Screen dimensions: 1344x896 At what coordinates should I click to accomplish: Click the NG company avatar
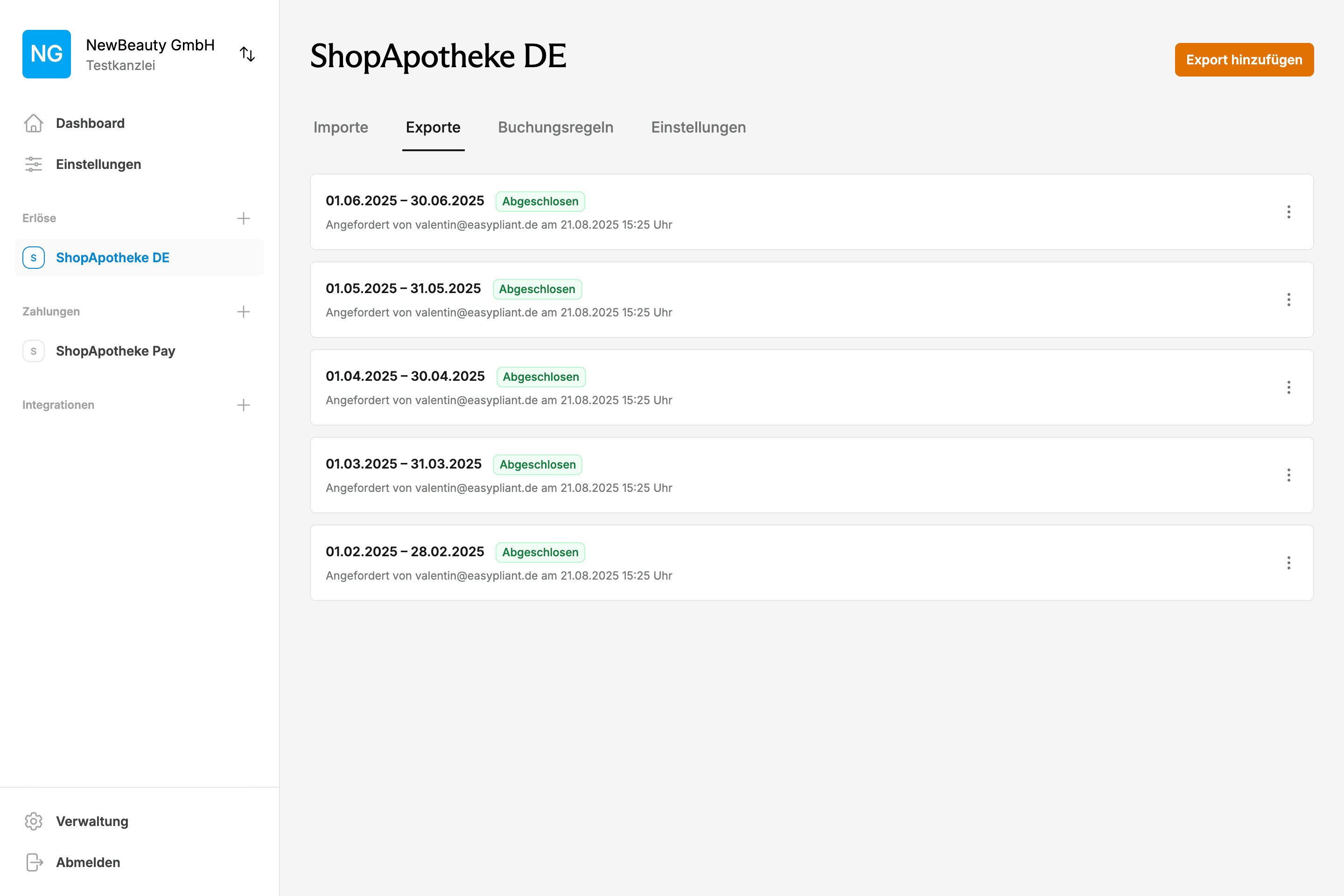coord(46,54)
